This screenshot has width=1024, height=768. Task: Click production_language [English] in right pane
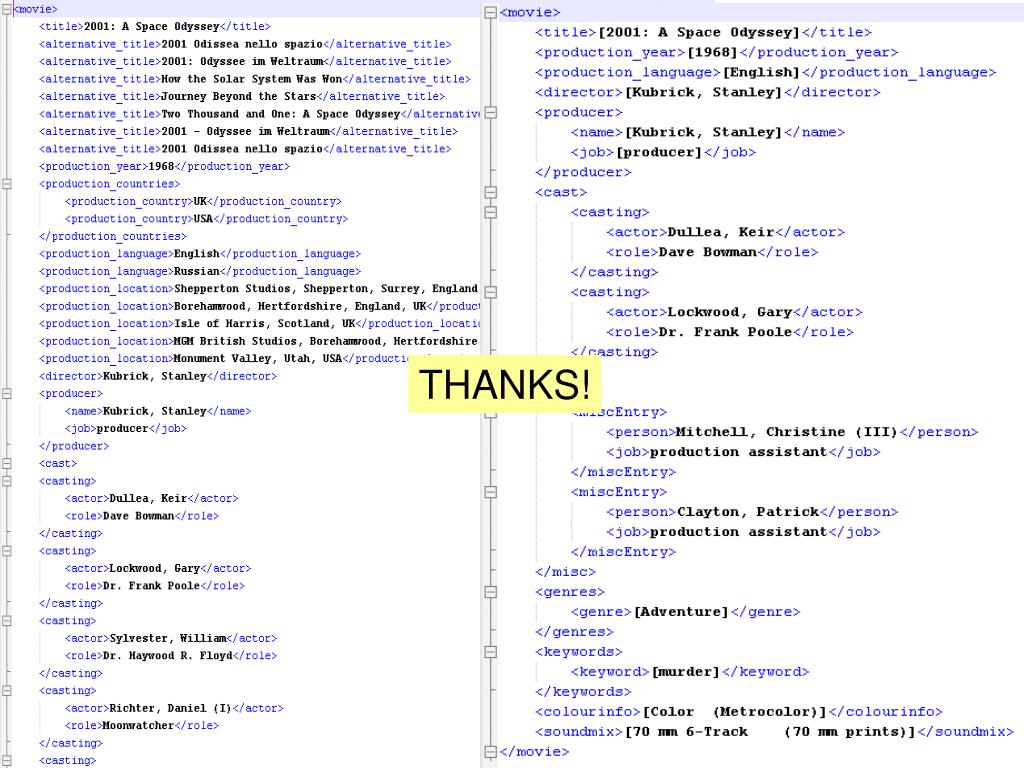tap(765, 72)
